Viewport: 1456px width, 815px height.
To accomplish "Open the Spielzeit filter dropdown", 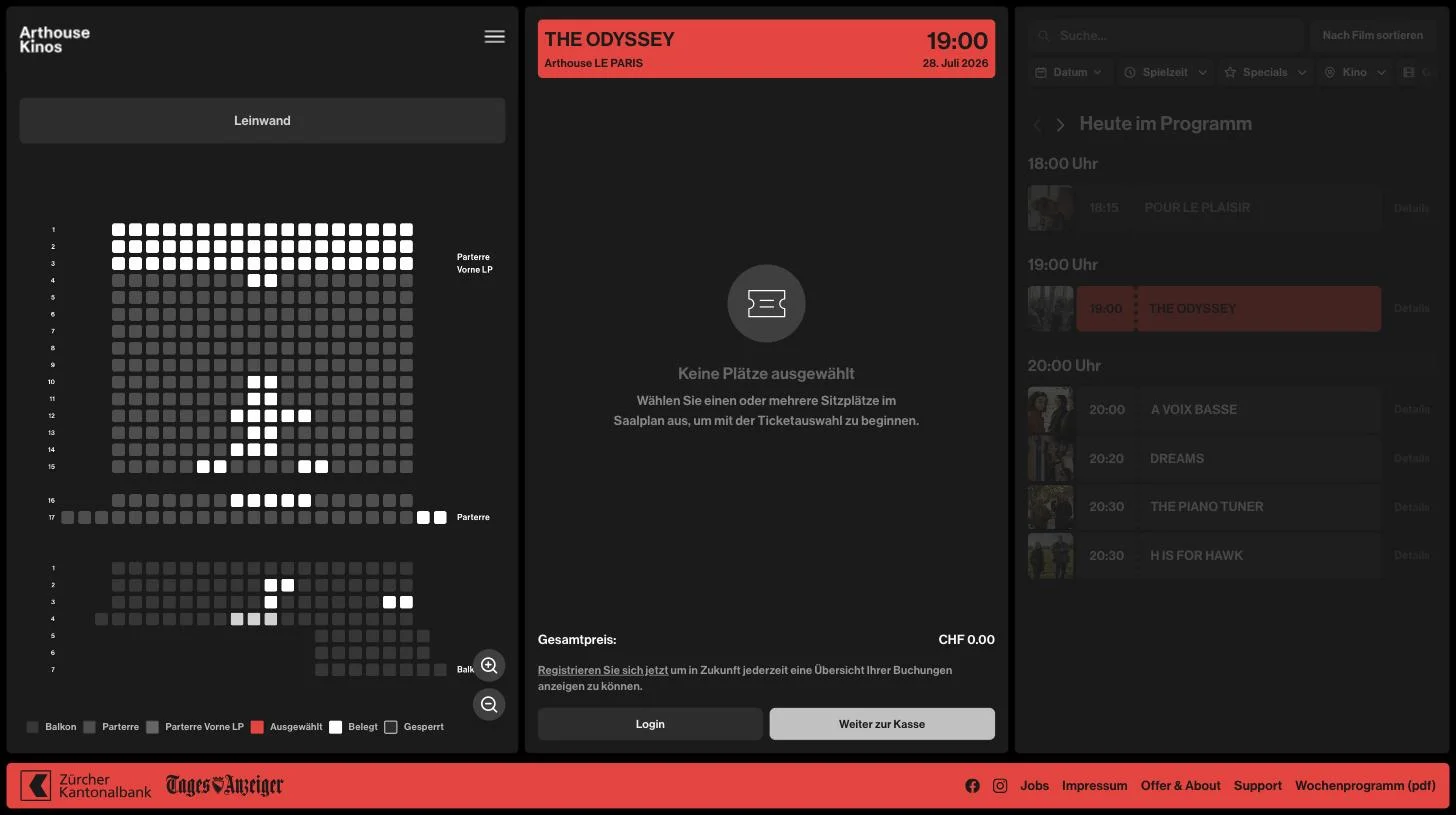I will [1165, 72].
